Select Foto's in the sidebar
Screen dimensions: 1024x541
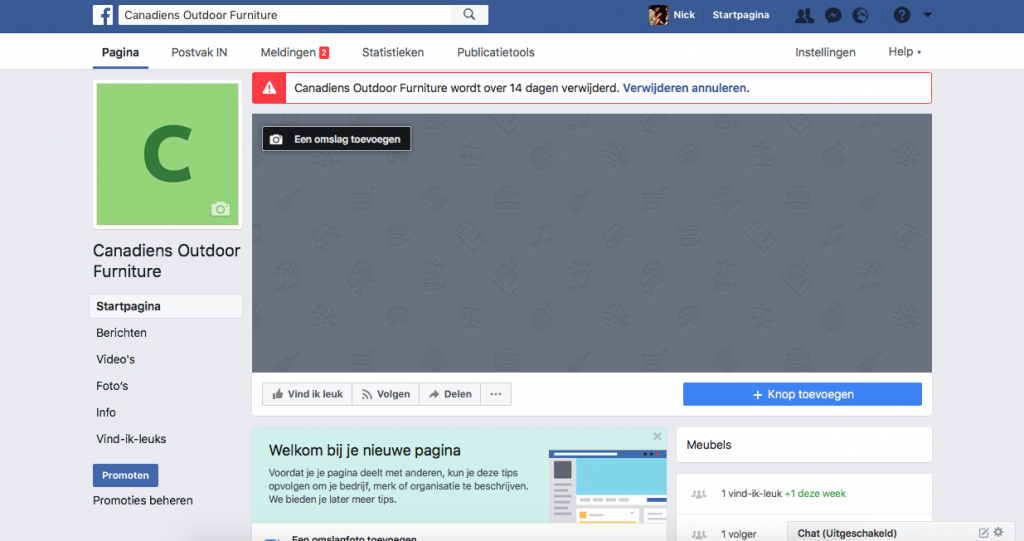pos(112,386)
